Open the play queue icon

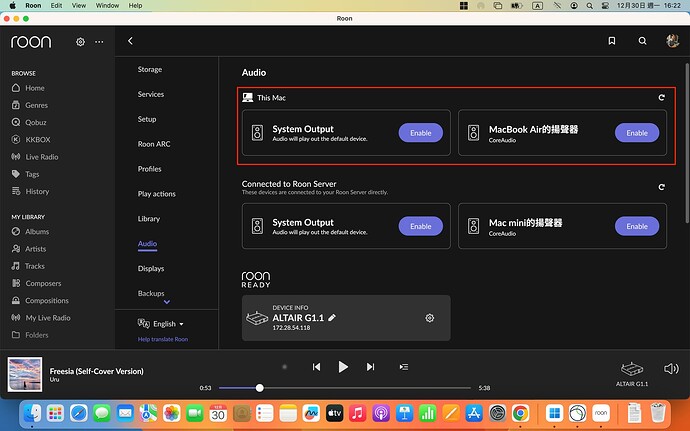coord(403,367)
